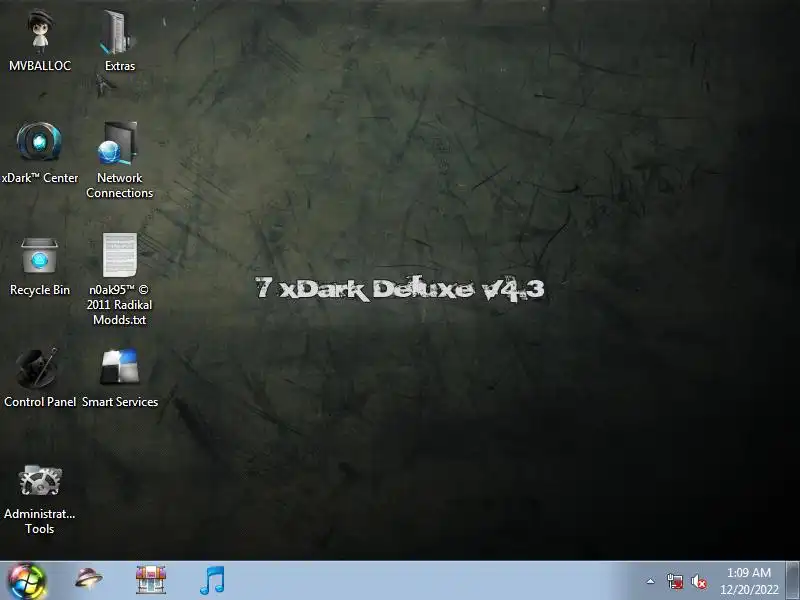Launch the UFO icon pinned on taskbar
Viewport: 800px width, 600px height.
89,580
